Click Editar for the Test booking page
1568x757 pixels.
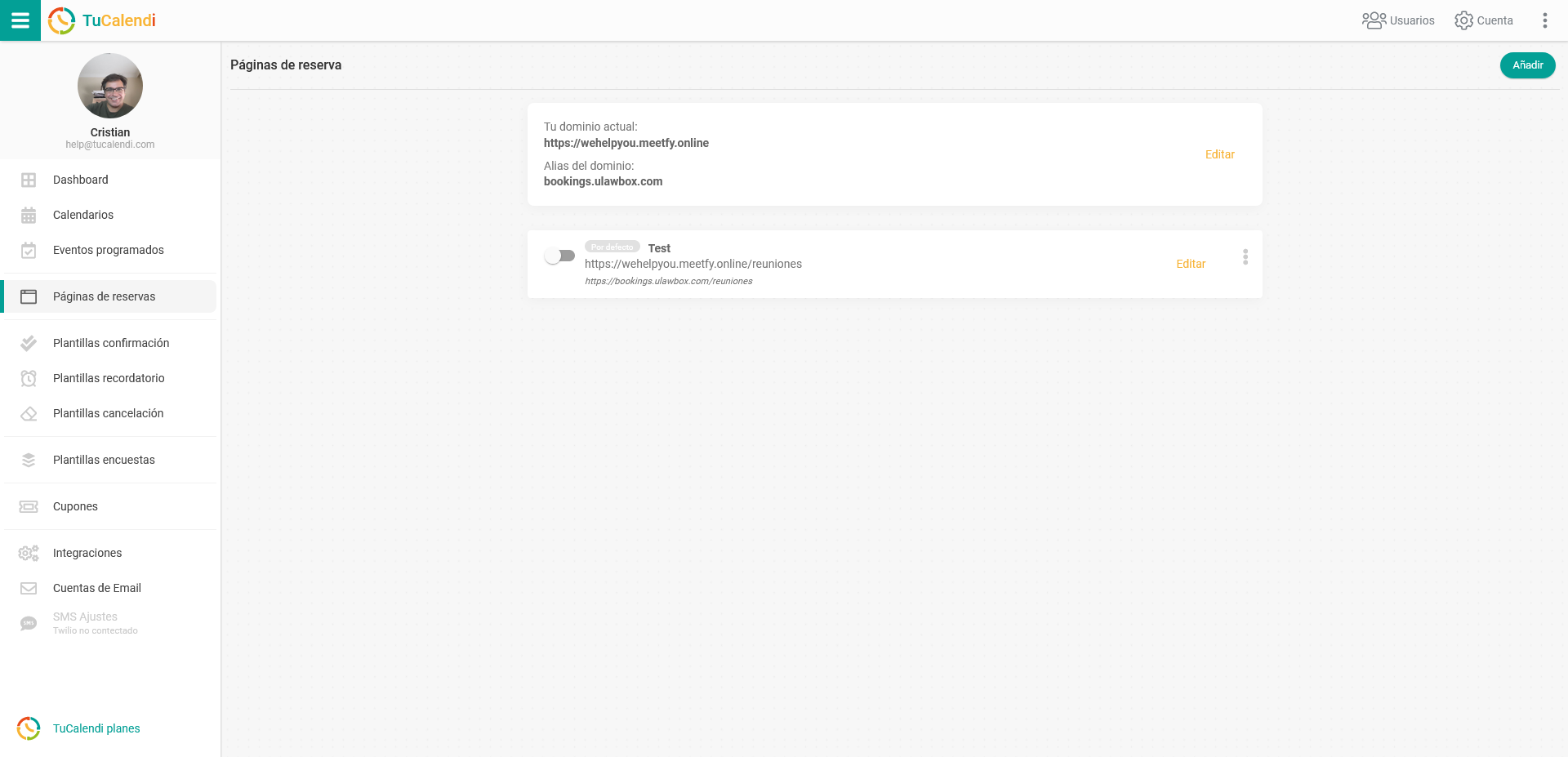tap(1190, 264)
